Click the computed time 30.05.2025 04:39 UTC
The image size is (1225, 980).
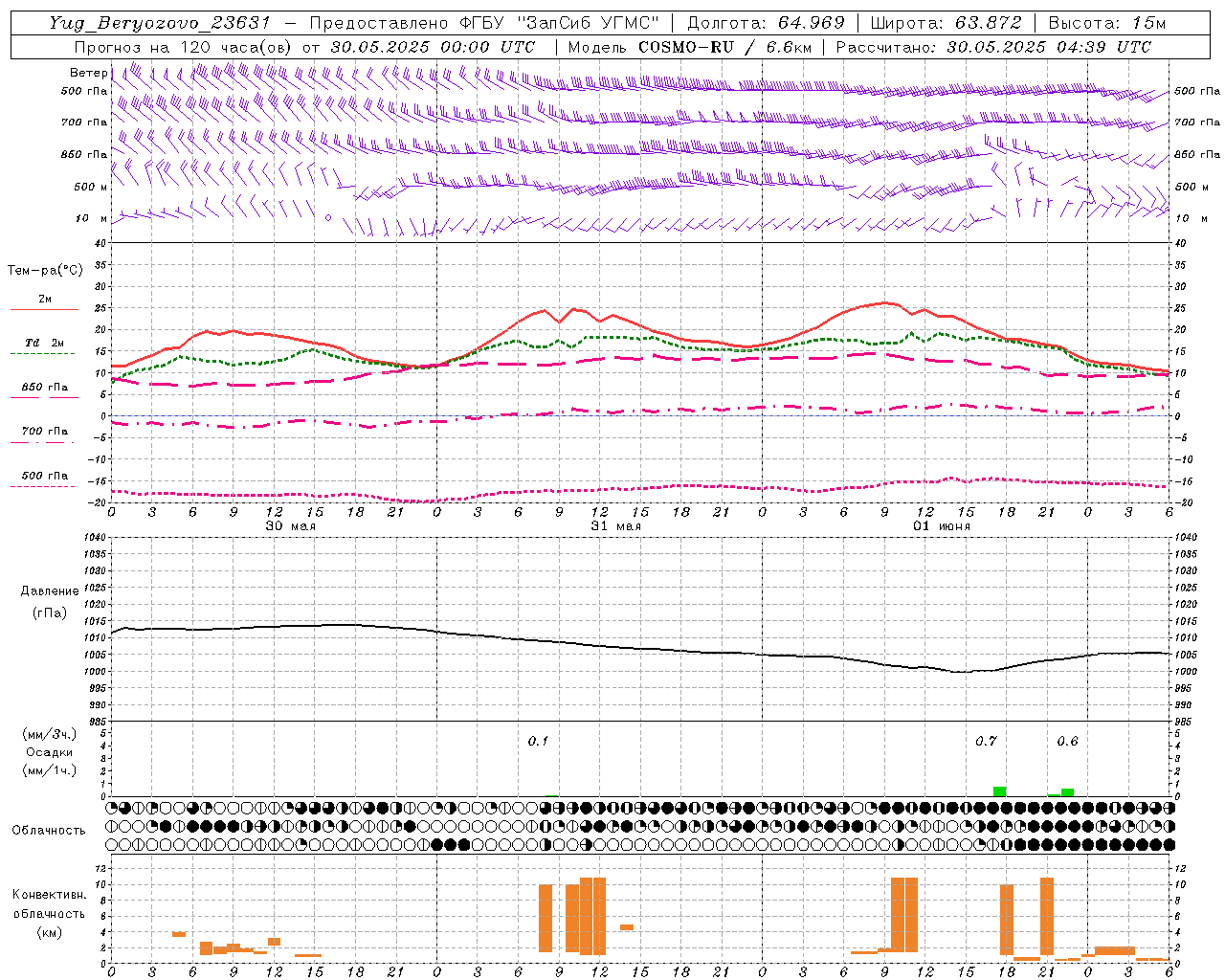[x=1049, y=47]
